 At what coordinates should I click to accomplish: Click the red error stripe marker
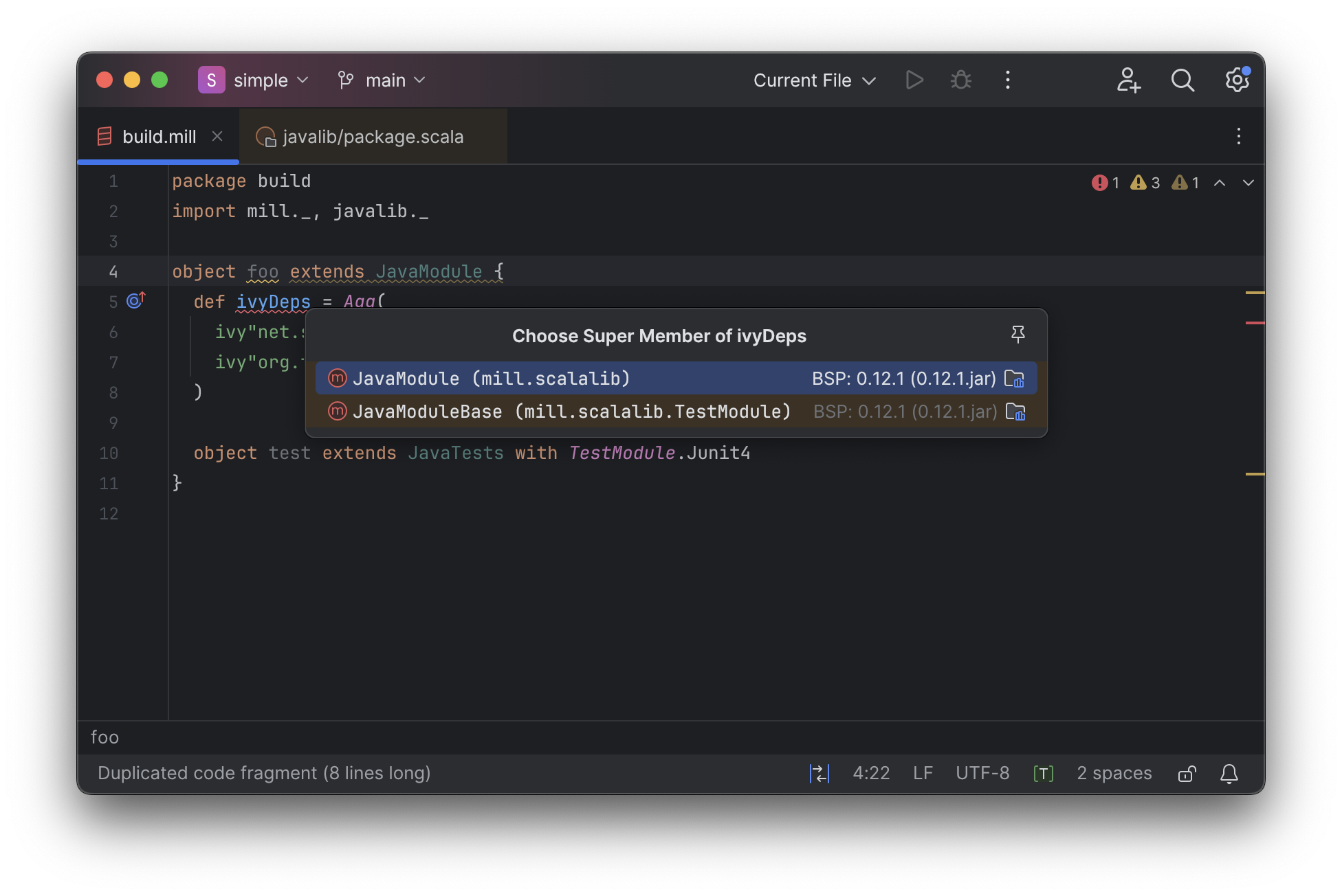pyautogui.click(x=1255, y=322)
